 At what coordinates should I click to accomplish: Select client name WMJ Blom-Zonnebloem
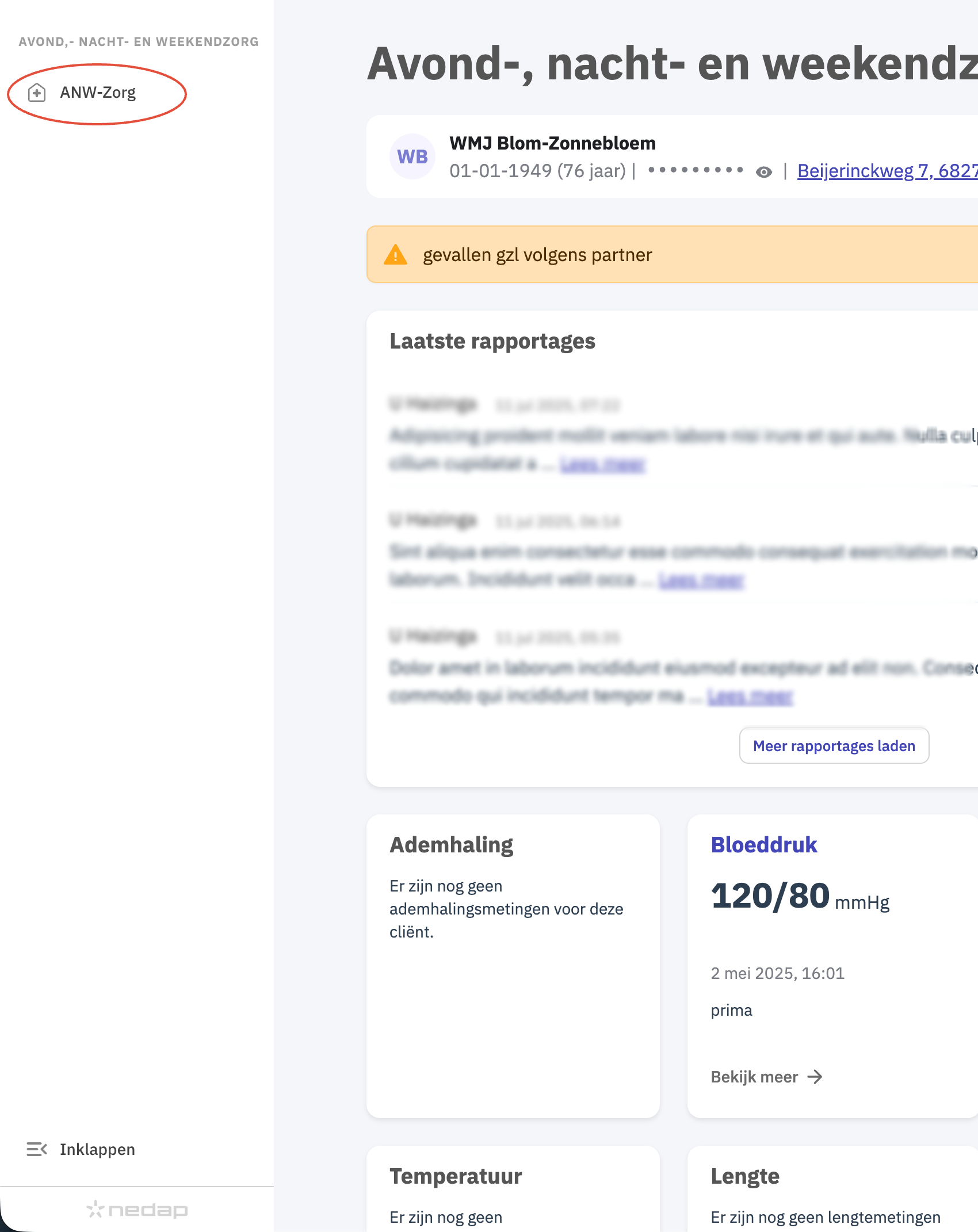(x=552, y=143)
